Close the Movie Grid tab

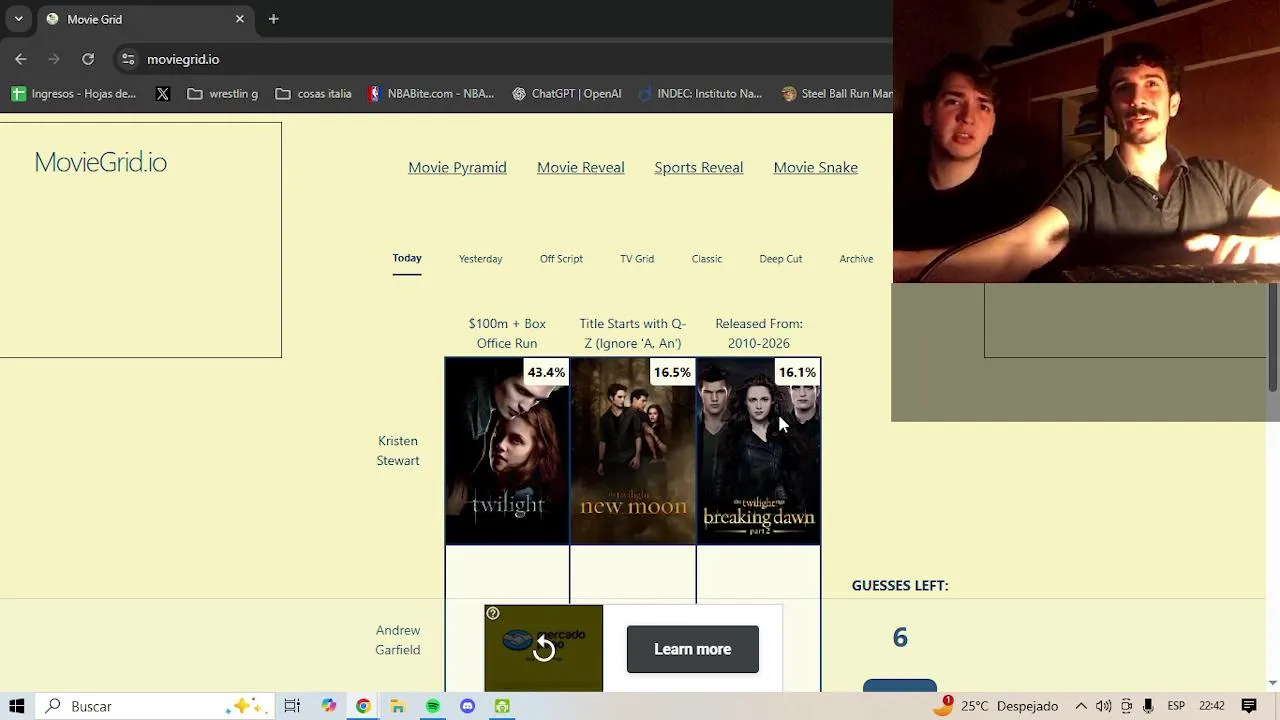click(240, 19)
